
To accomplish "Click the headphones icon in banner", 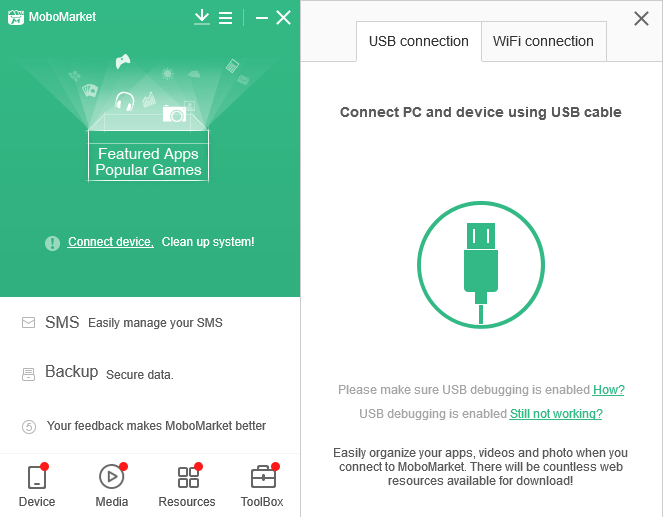I will coord(125,101).
